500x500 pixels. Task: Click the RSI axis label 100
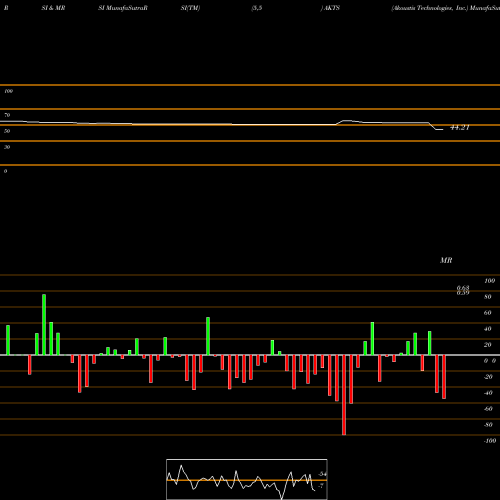click(x=8, y=91)
